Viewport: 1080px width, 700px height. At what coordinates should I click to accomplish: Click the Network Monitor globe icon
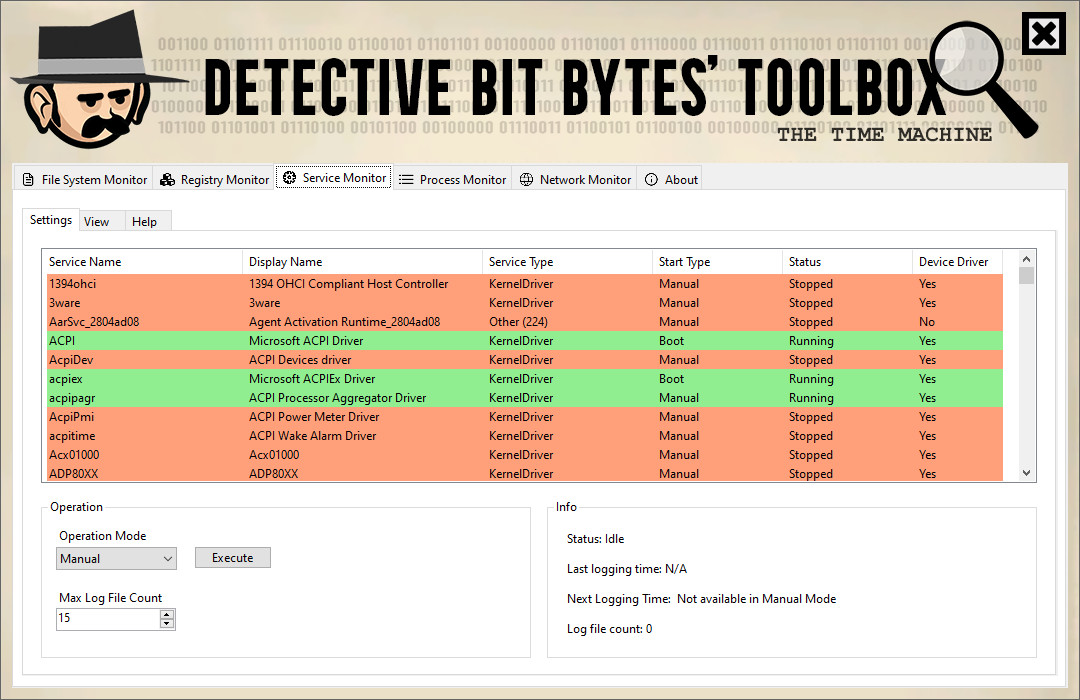526,180
